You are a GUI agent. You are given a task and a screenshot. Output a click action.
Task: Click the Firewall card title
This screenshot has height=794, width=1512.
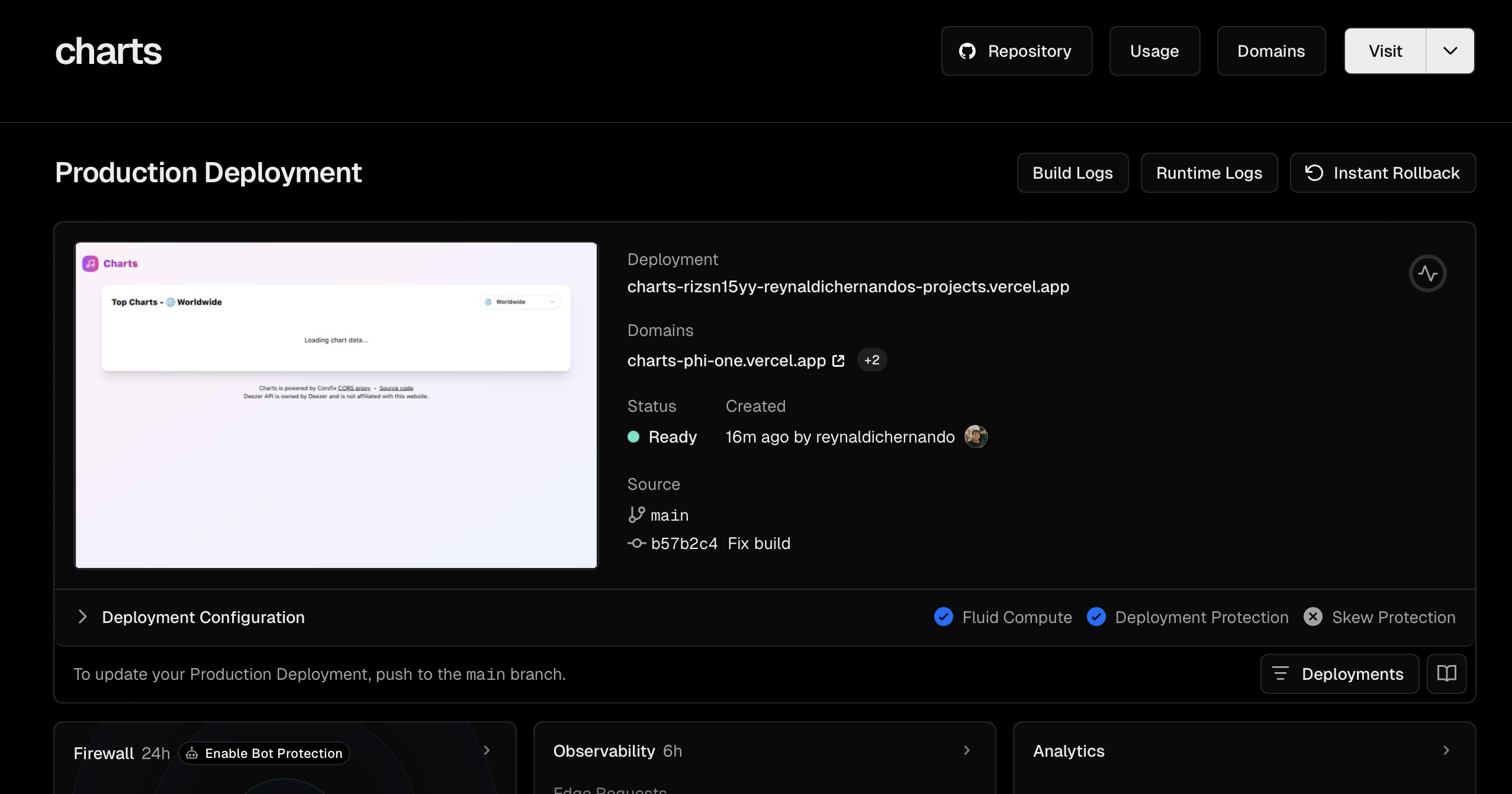[x=104, y=753]
